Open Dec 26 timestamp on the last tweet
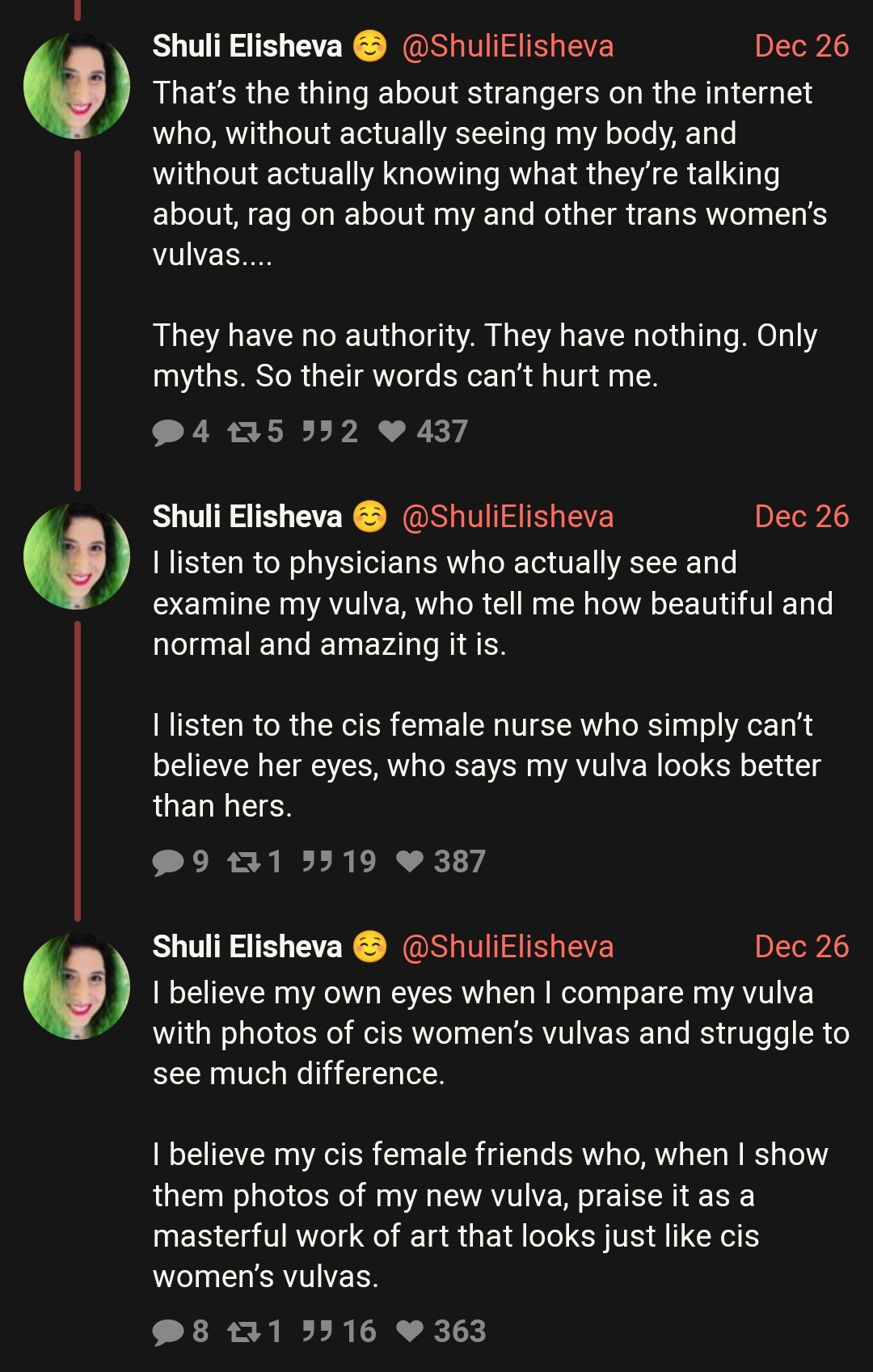 tap(801, 947)
